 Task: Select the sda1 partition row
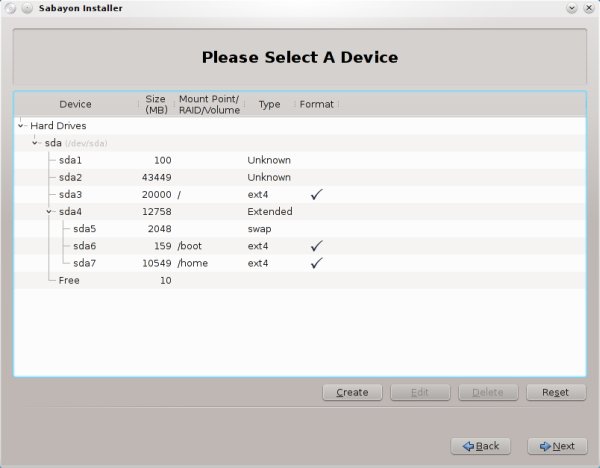(300, 160)
